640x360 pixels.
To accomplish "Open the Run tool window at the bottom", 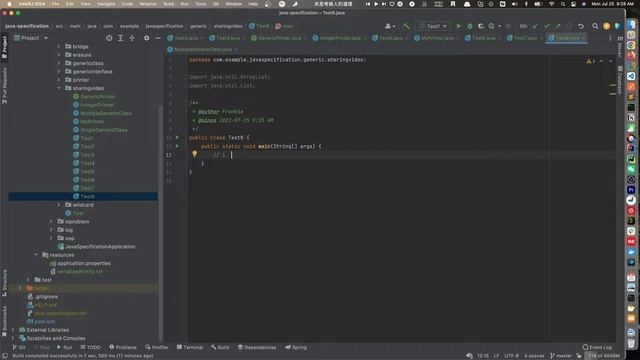I will coord(64,347).
